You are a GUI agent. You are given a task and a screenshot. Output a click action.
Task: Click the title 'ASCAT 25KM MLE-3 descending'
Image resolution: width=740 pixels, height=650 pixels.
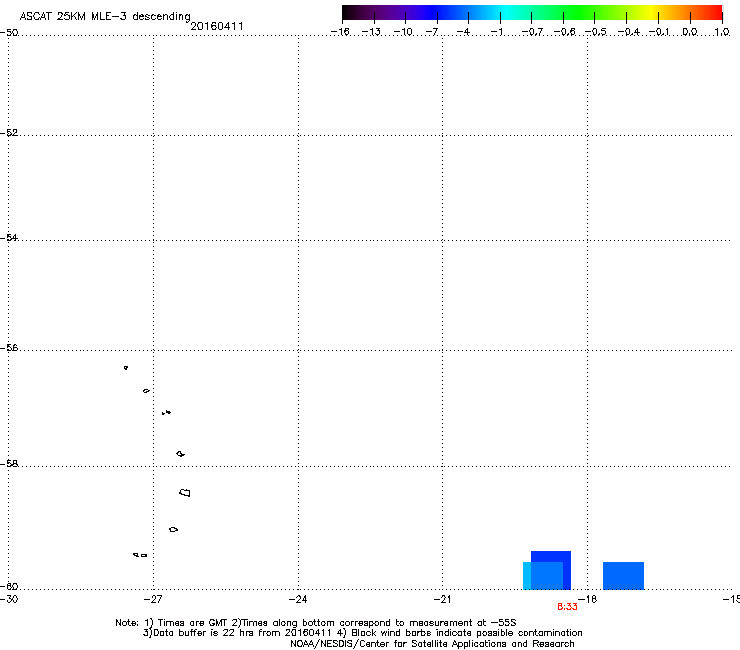(105, 16)
